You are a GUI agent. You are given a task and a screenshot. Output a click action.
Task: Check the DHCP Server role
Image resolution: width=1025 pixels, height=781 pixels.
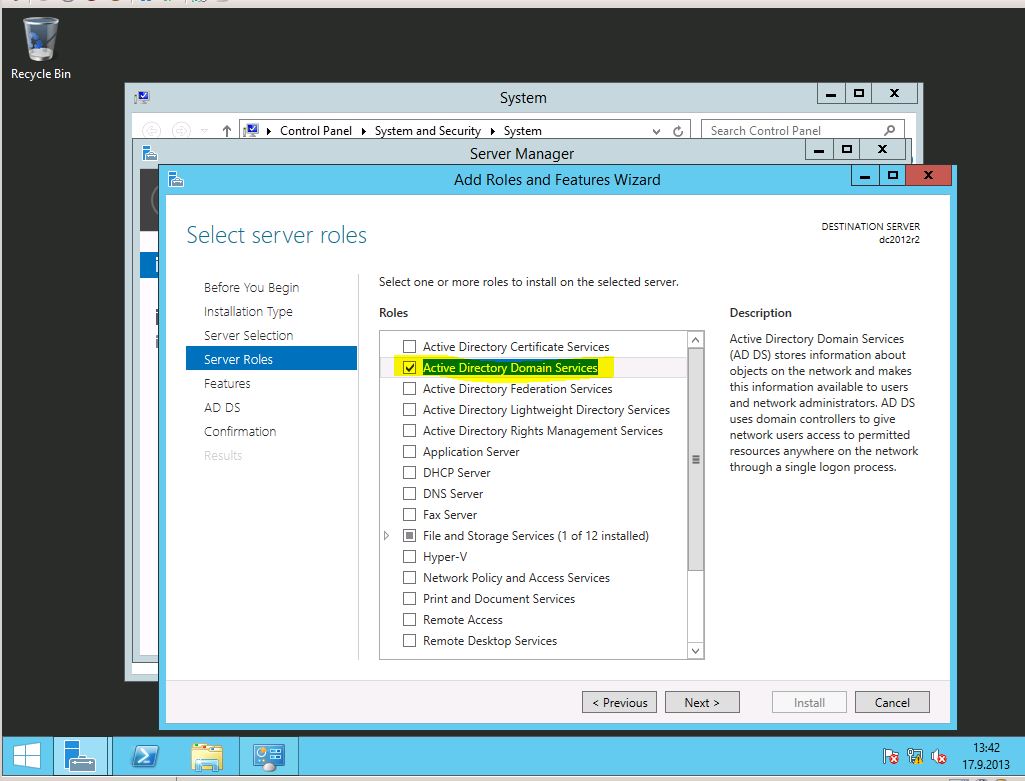pyautogui.click(x=409, y=472)
